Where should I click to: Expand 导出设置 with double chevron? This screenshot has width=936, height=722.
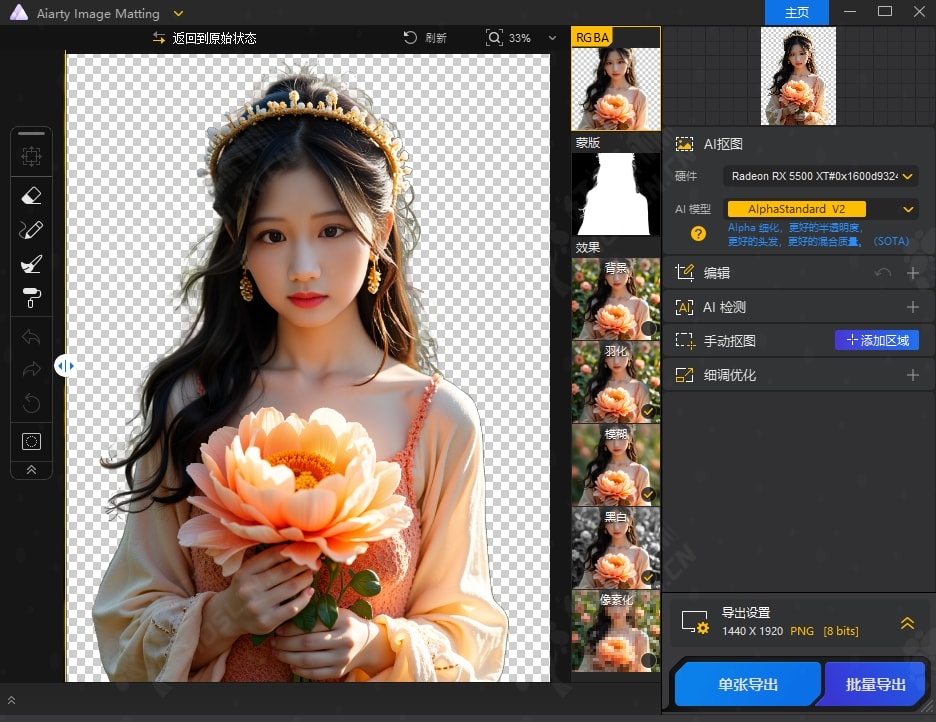[907, 624]
